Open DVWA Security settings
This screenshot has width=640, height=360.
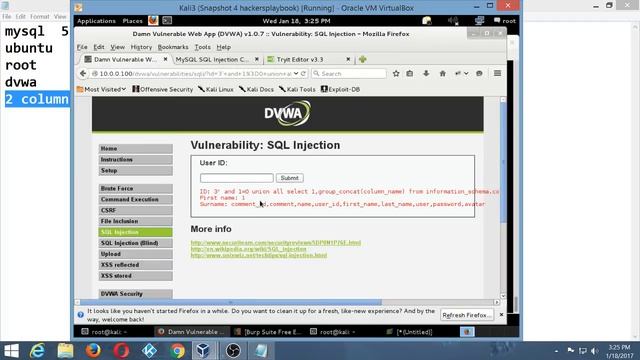pyautogui.click(x=136, y=294)
